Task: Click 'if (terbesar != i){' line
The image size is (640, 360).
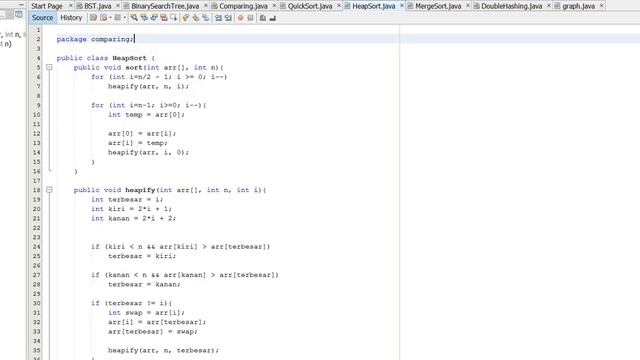Action: point(131,303)
